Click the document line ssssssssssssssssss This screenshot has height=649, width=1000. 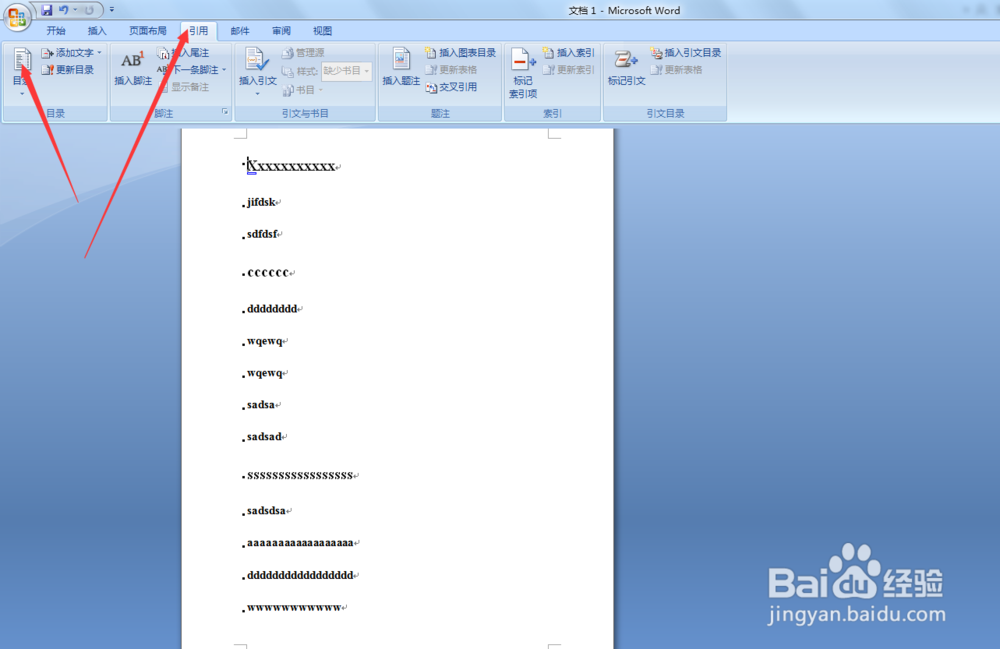point(300,476)
